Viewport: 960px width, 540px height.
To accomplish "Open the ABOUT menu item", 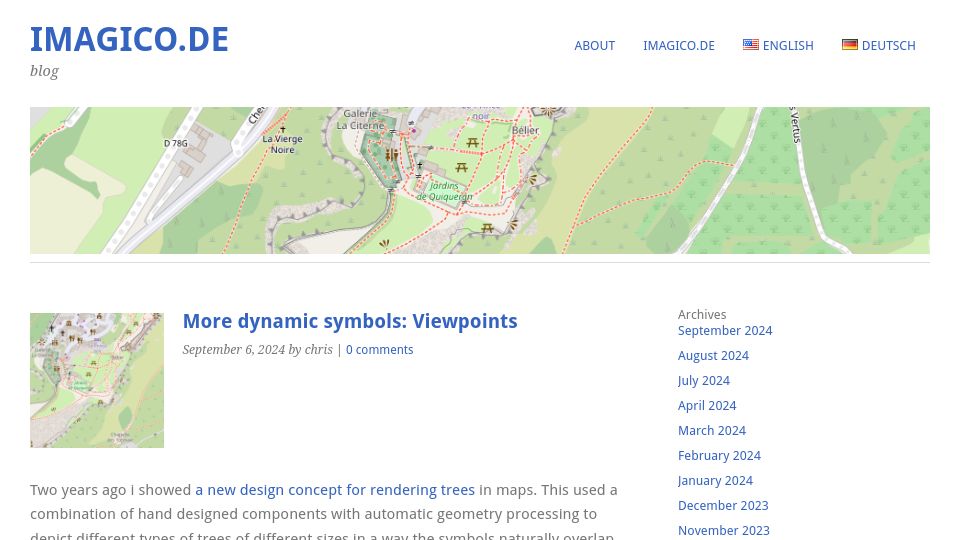I will tap(594, 46).
